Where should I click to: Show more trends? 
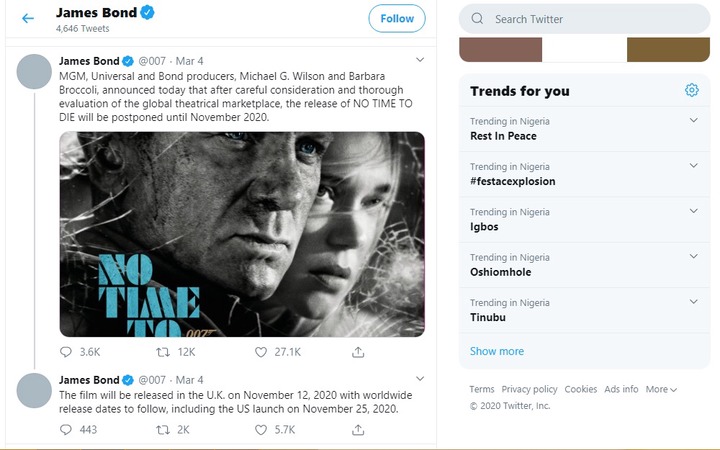tap(497, 351)
